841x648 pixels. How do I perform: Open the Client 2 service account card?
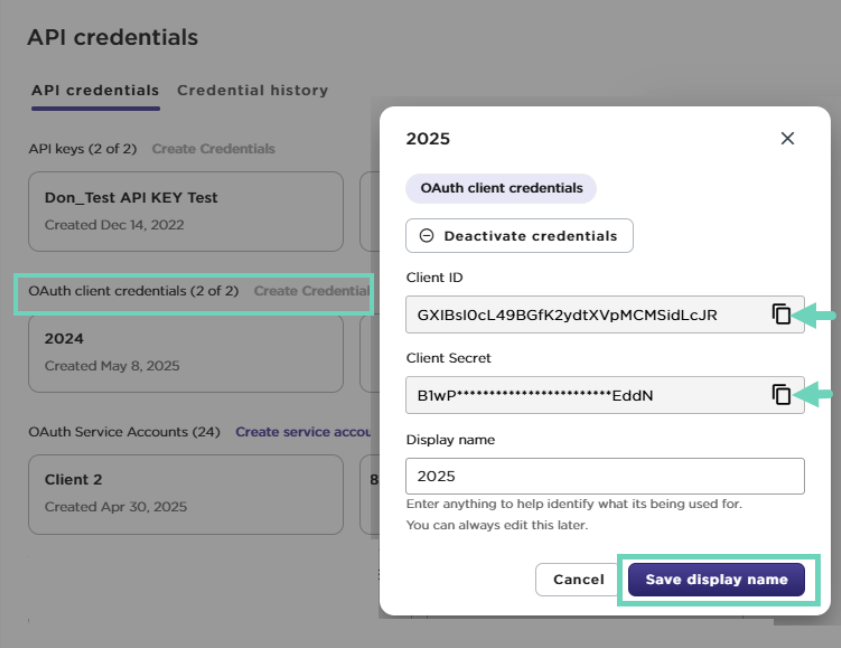[x=186, y=492]
